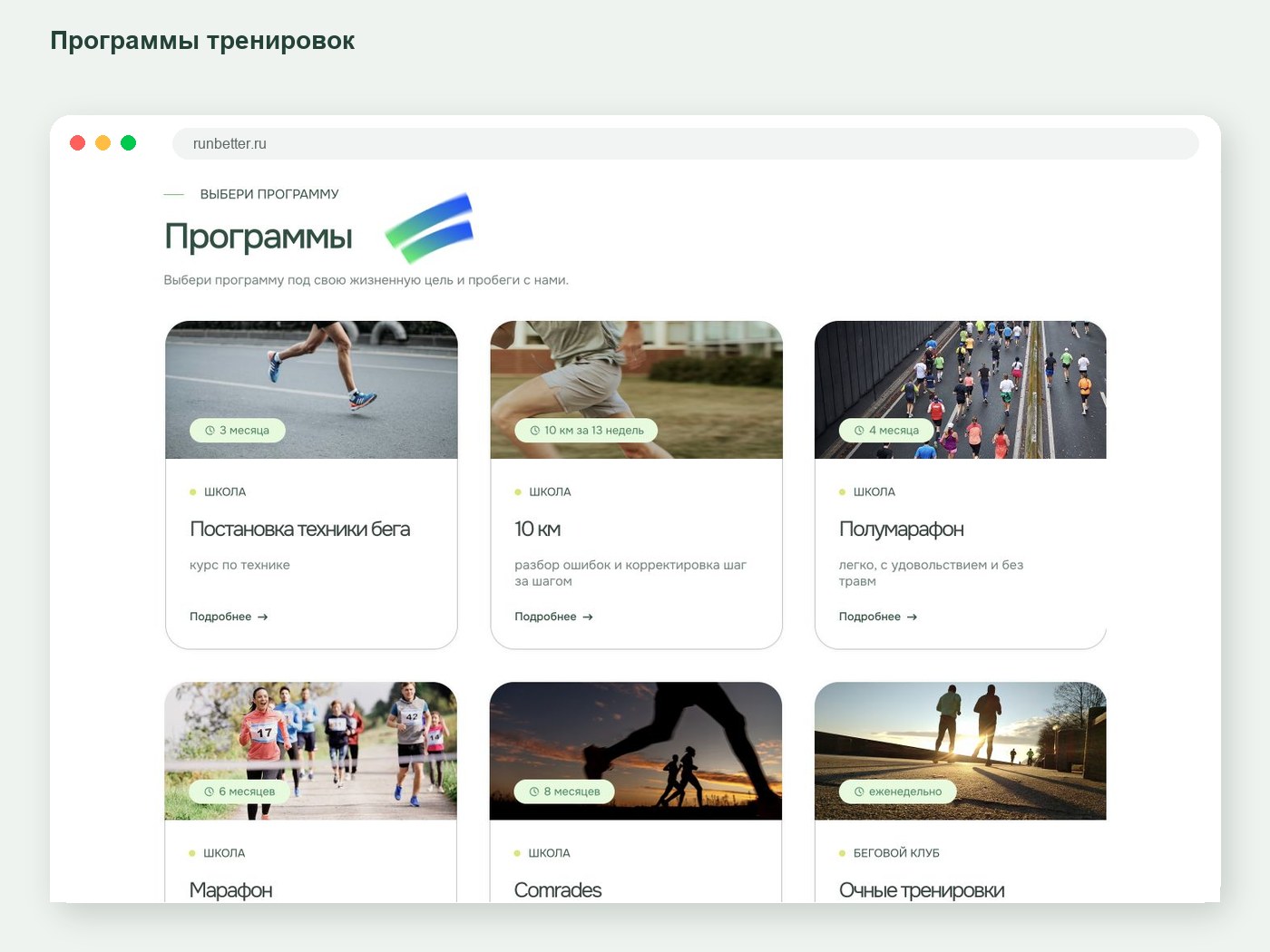This screenshot has height=952, width=1270.
Task: Click clock icon in '4 месяца' badge
Action: 859,431
